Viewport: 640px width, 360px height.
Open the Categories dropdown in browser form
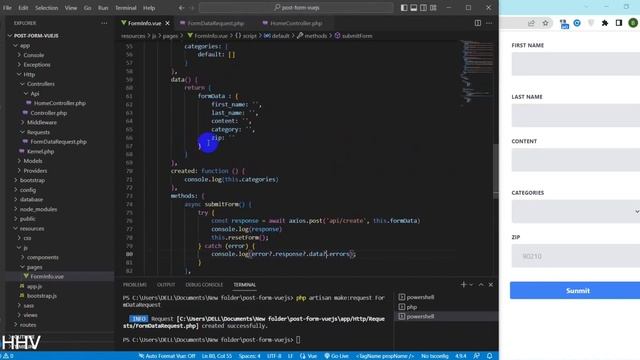point(576,211)
